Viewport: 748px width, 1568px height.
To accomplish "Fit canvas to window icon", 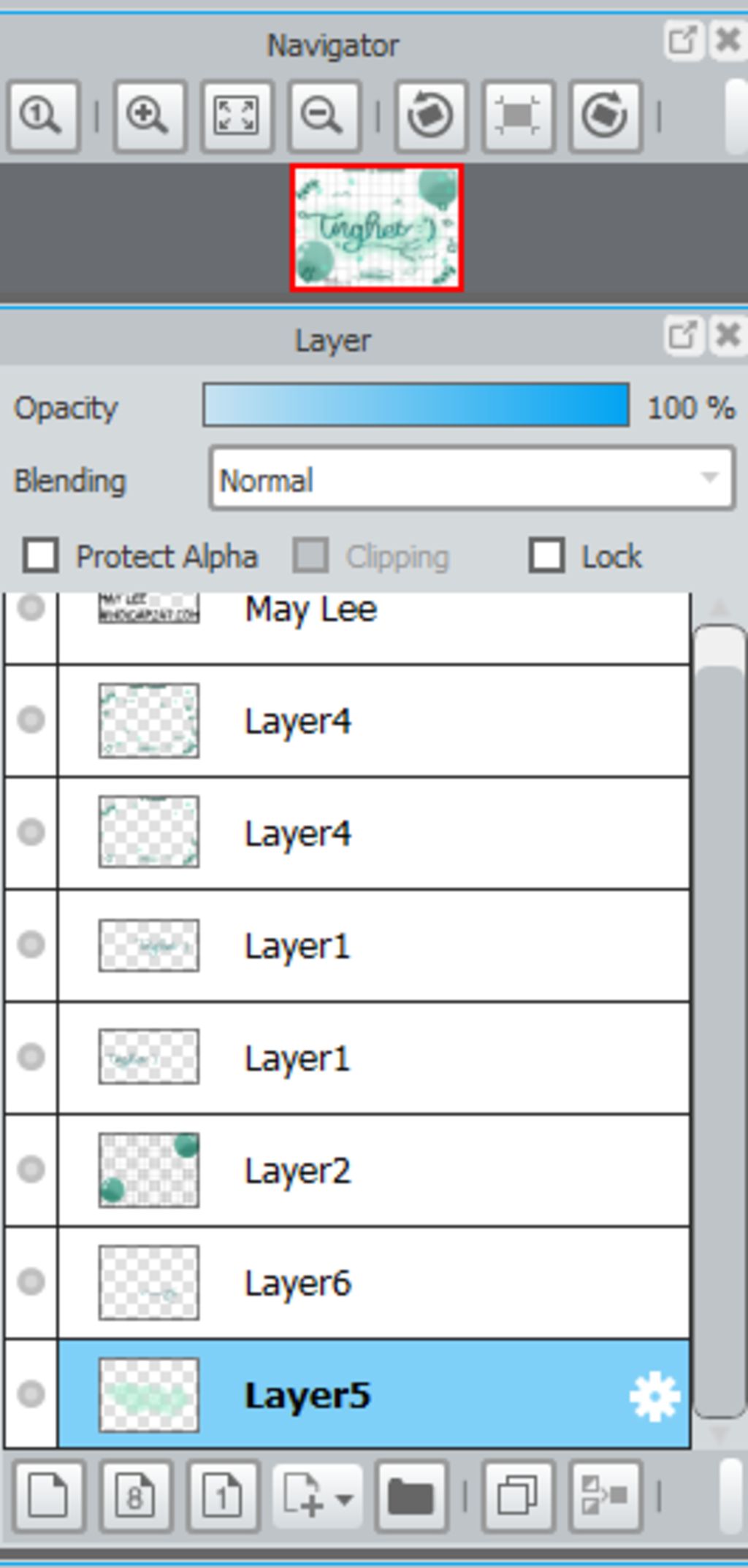I will (237, 116).
